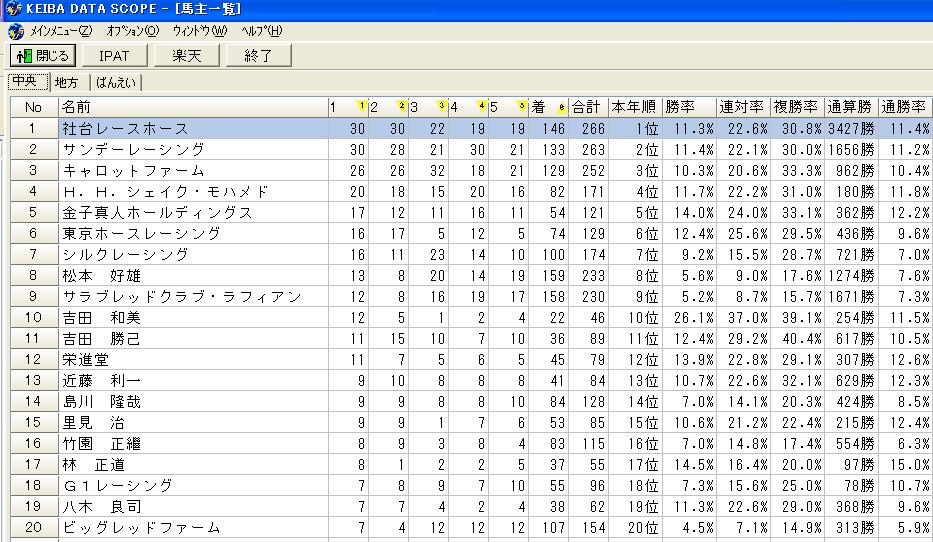The height and width of the screenshot is (542, 933).
Task: Switch to the 中央 tab
Action: pyautogui.click(x=27, y=82)
